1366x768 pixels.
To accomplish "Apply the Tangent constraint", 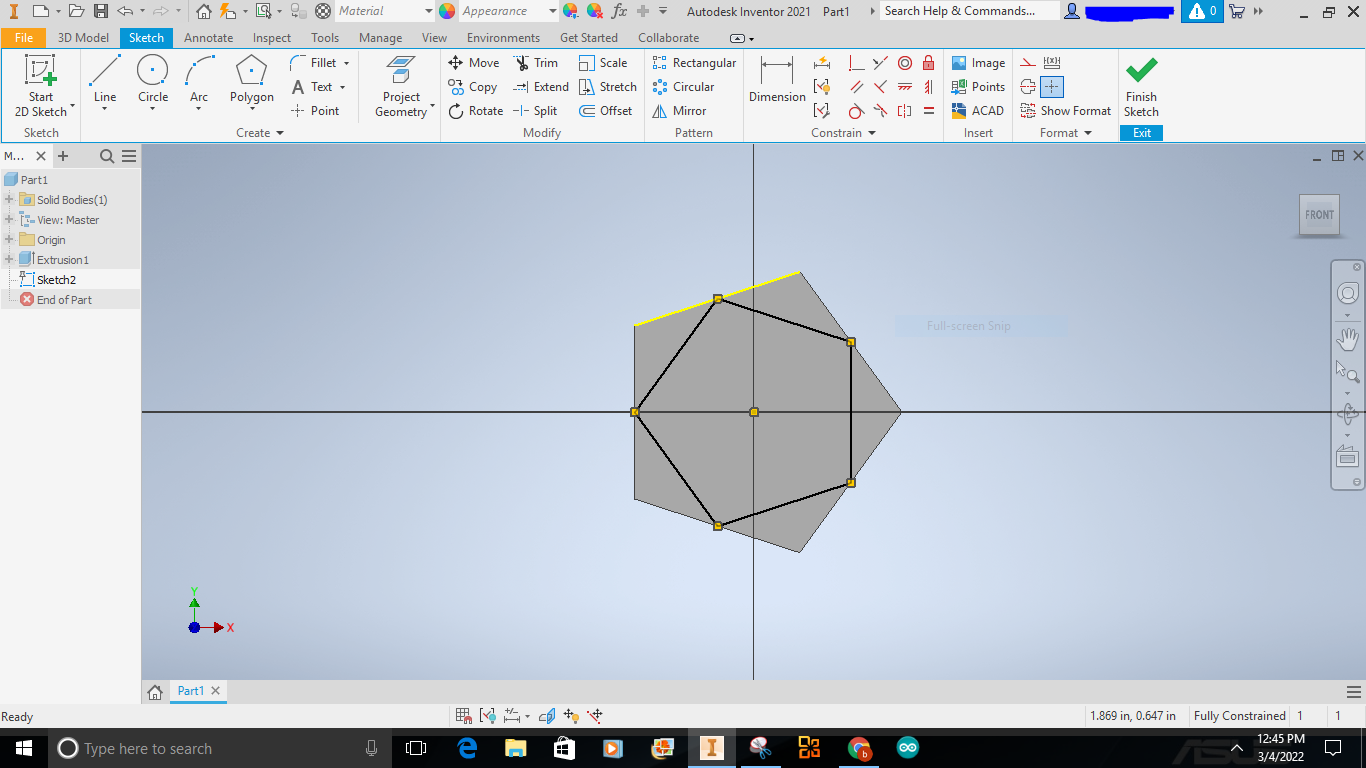I will click(856, 111).
